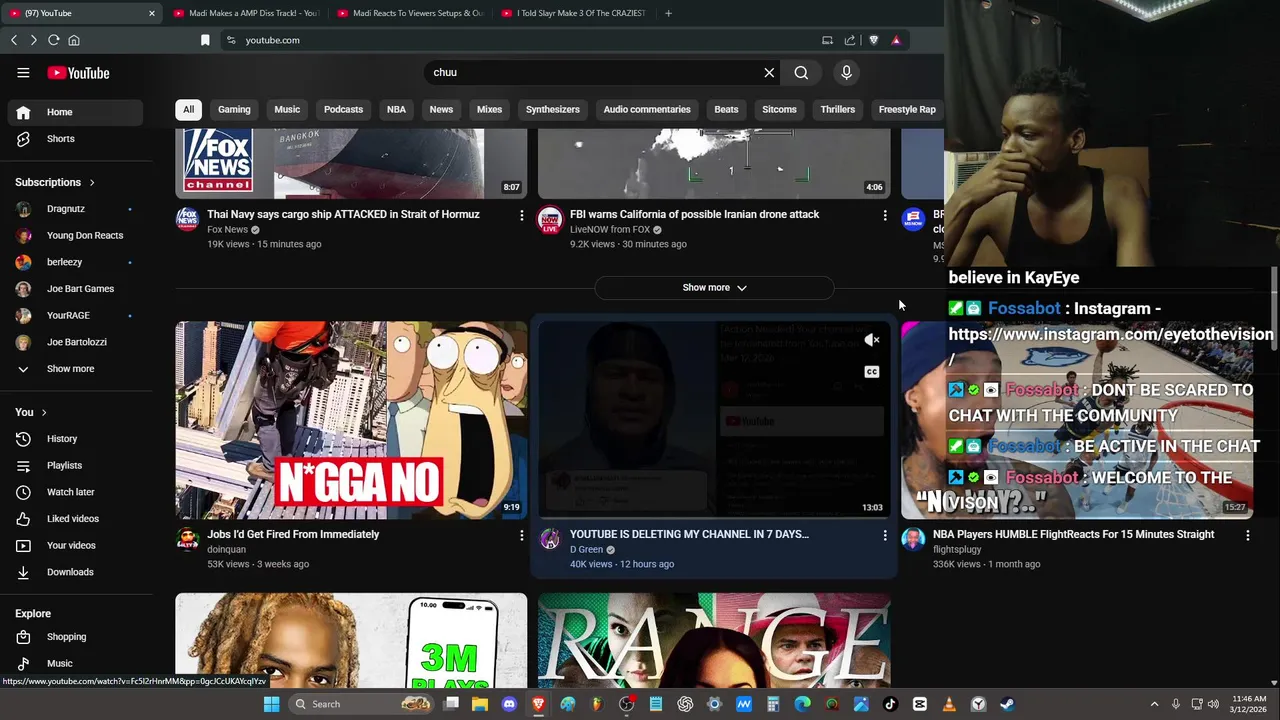Clear the search box text with X
Viewport: 1280px width, 720px height.
coord(769,73)
